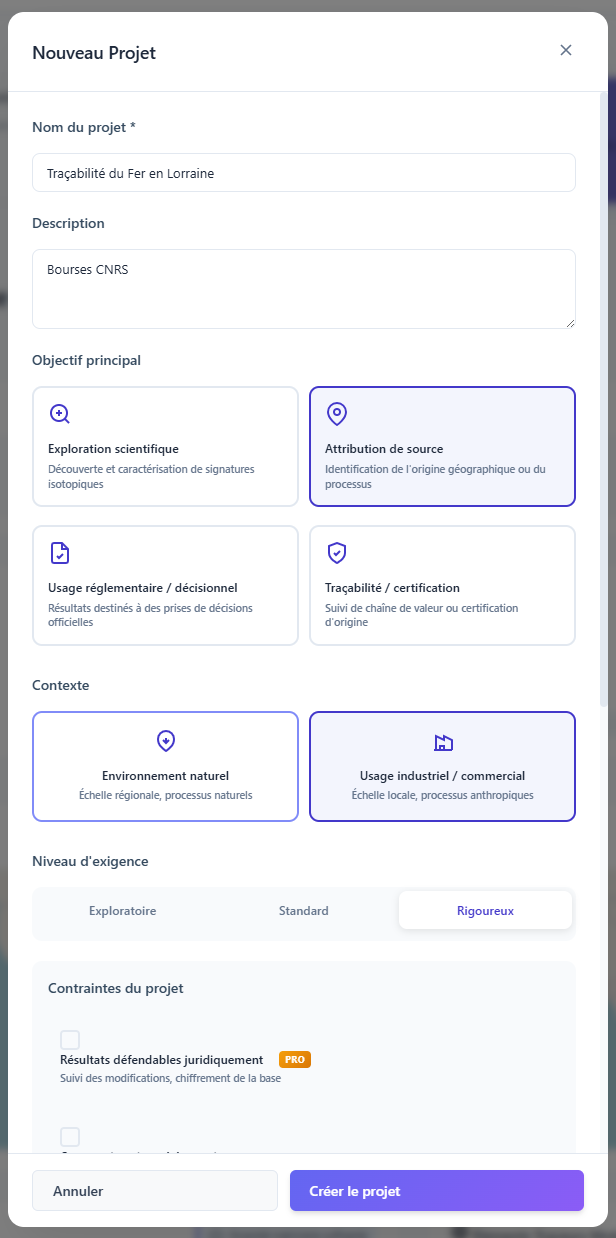Choose Usage industriel / commercial context

[442, 766]
